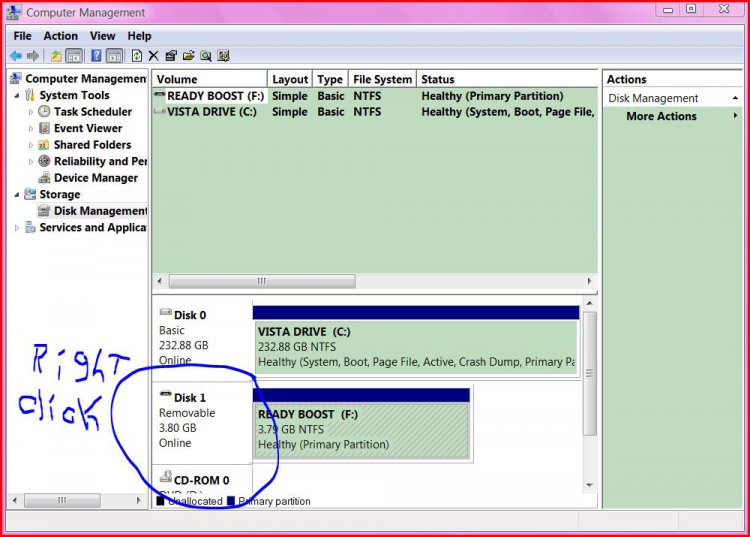Collapse the Disk Management actions section arrow

[735, 99]
